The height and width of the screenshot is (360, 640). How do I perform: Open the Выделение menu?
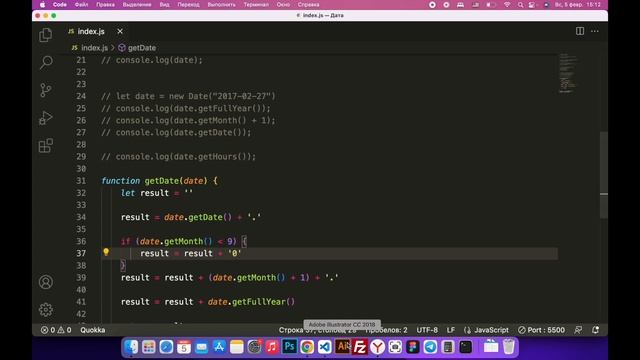tap(137, 4)
